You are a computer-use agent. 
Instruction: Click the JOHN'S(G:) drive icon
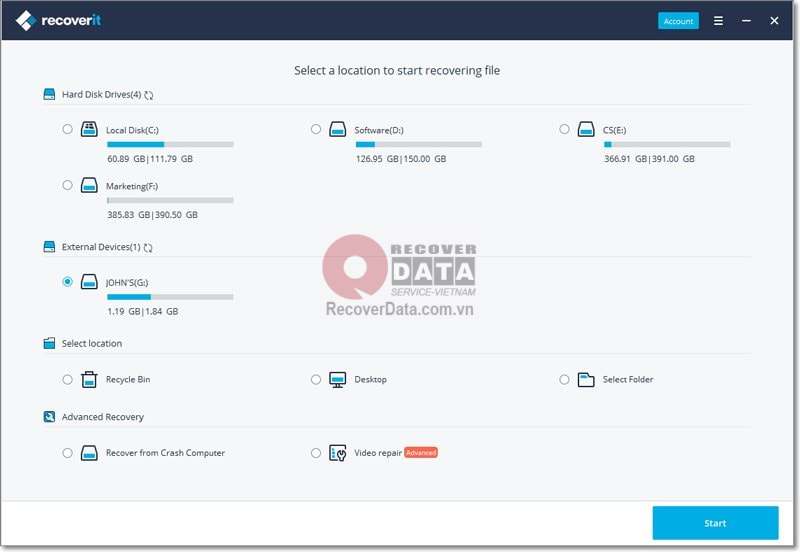tap(89, 282)
